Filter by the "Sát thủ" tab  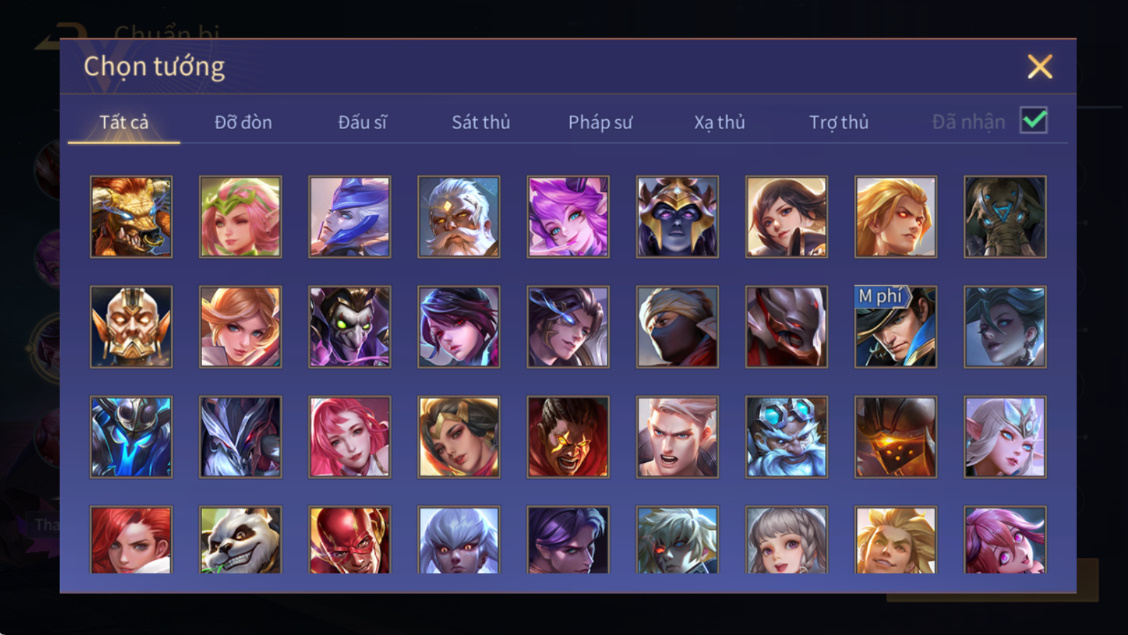481,122
